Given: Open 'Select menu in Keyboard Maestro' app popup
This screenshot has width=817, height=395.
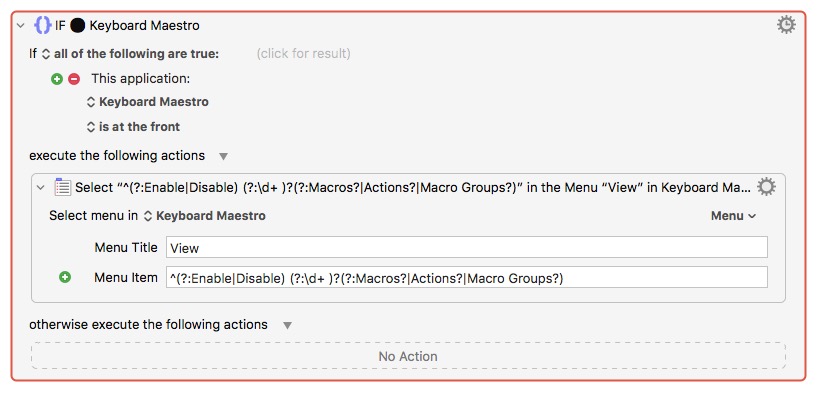Looking at the screenshot, I should pyautogui.click(x=205, y=216).
